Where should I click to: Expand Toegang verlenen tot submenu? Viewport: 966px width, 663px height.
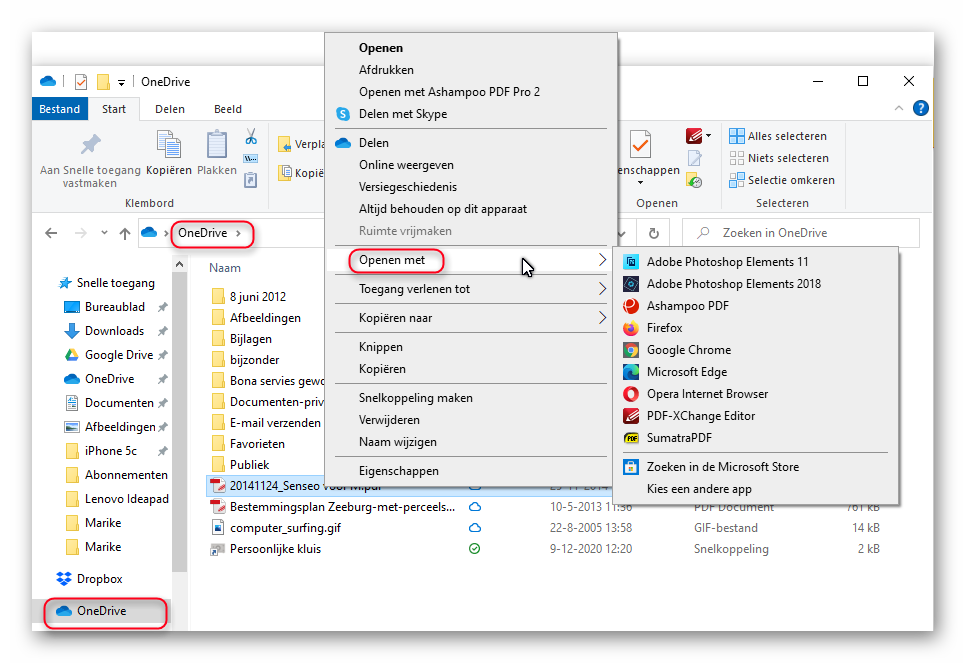(471, 289)
